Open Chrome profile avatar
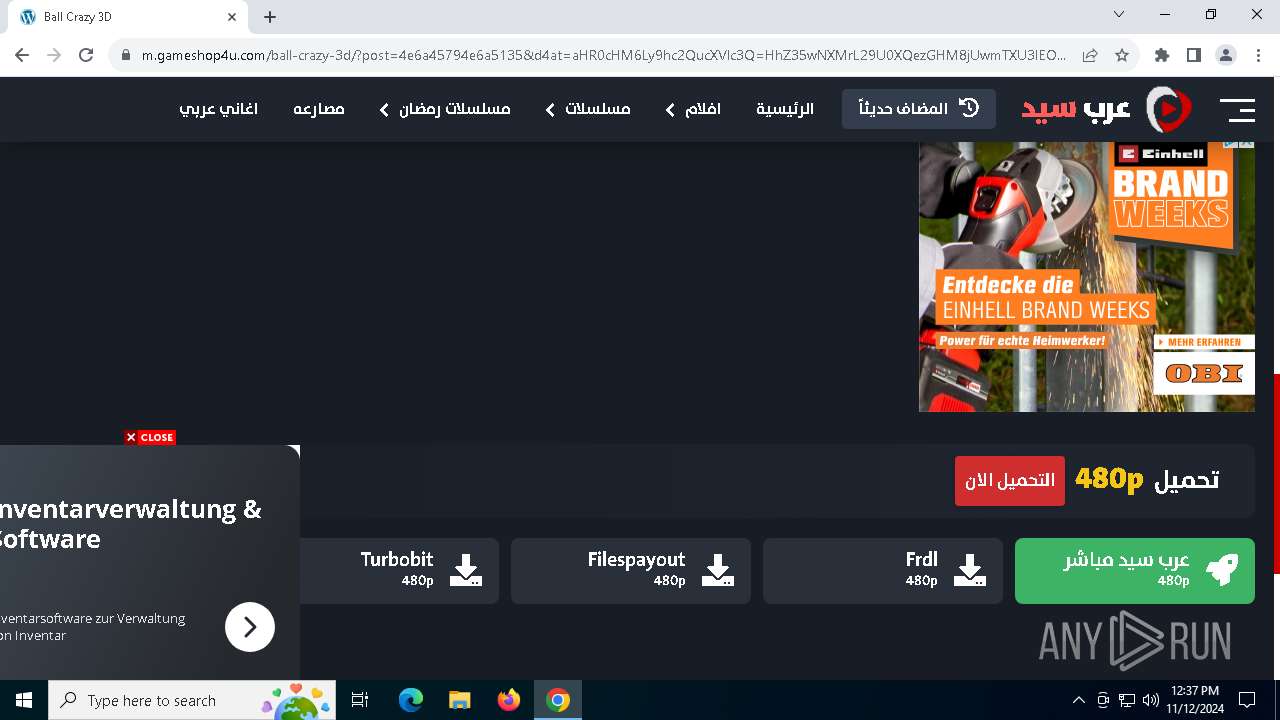The image size is (1280, 720). [x=1226, y=56]
